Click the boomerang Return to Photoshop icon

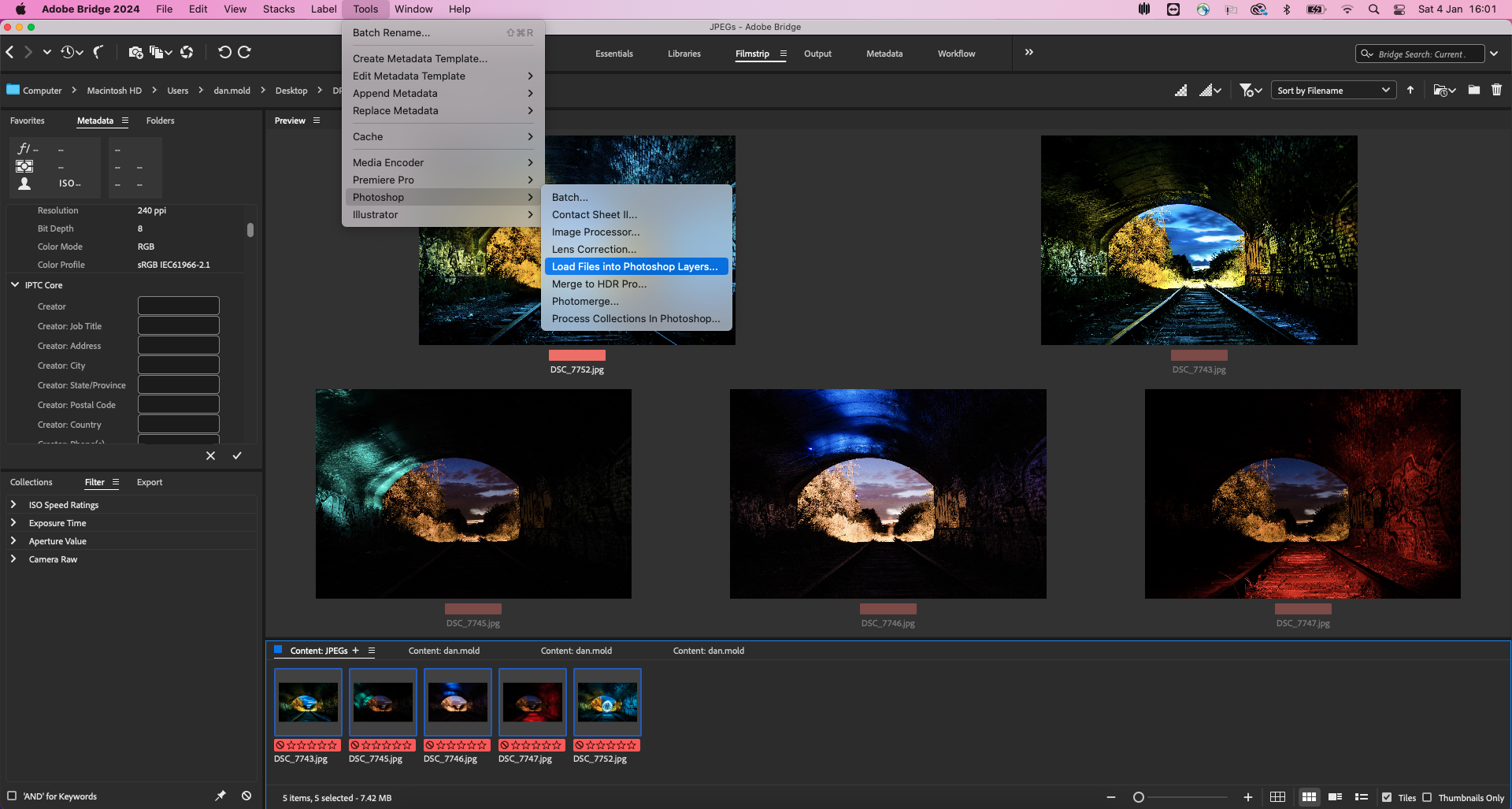pyautogui.click(x=98, y=52)
